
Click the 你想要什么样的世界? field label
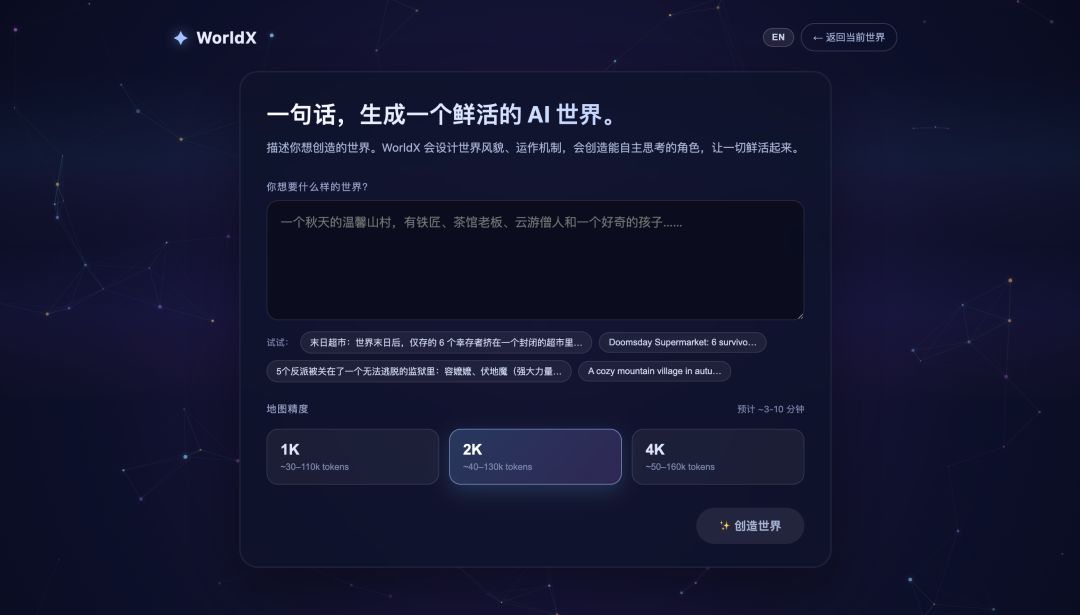[x=318, y=187]
